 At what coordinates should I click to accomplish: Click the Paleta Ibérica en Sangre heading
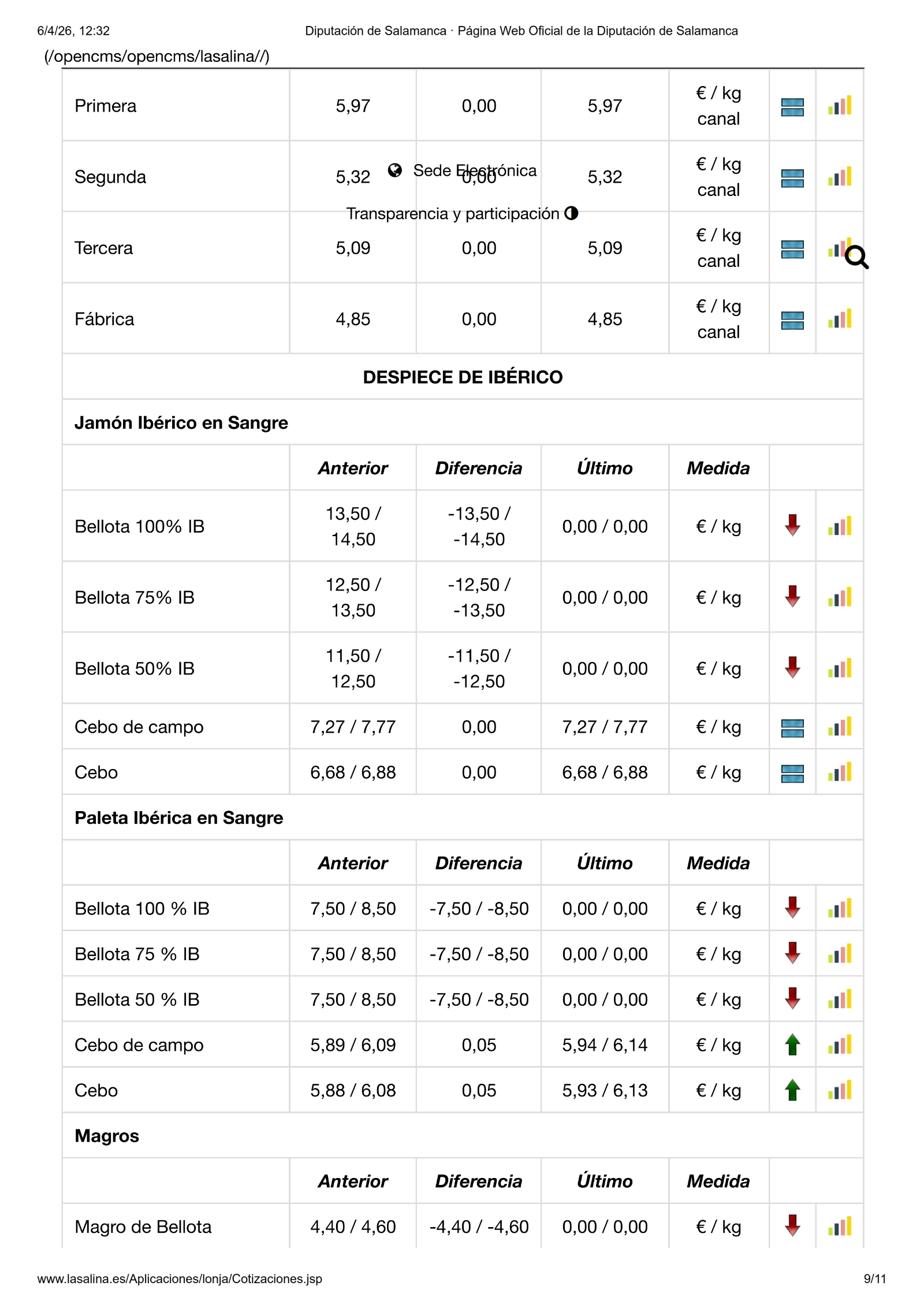click(179, 818)
